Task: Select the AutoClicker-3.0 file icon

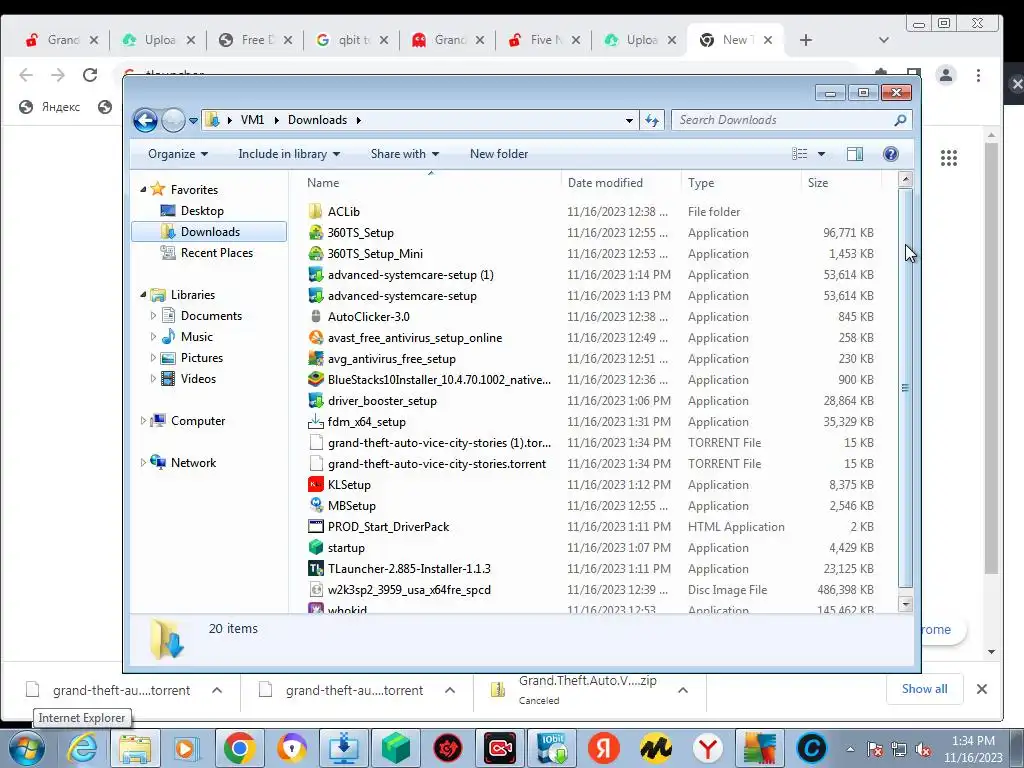Action: click(315, 317)
